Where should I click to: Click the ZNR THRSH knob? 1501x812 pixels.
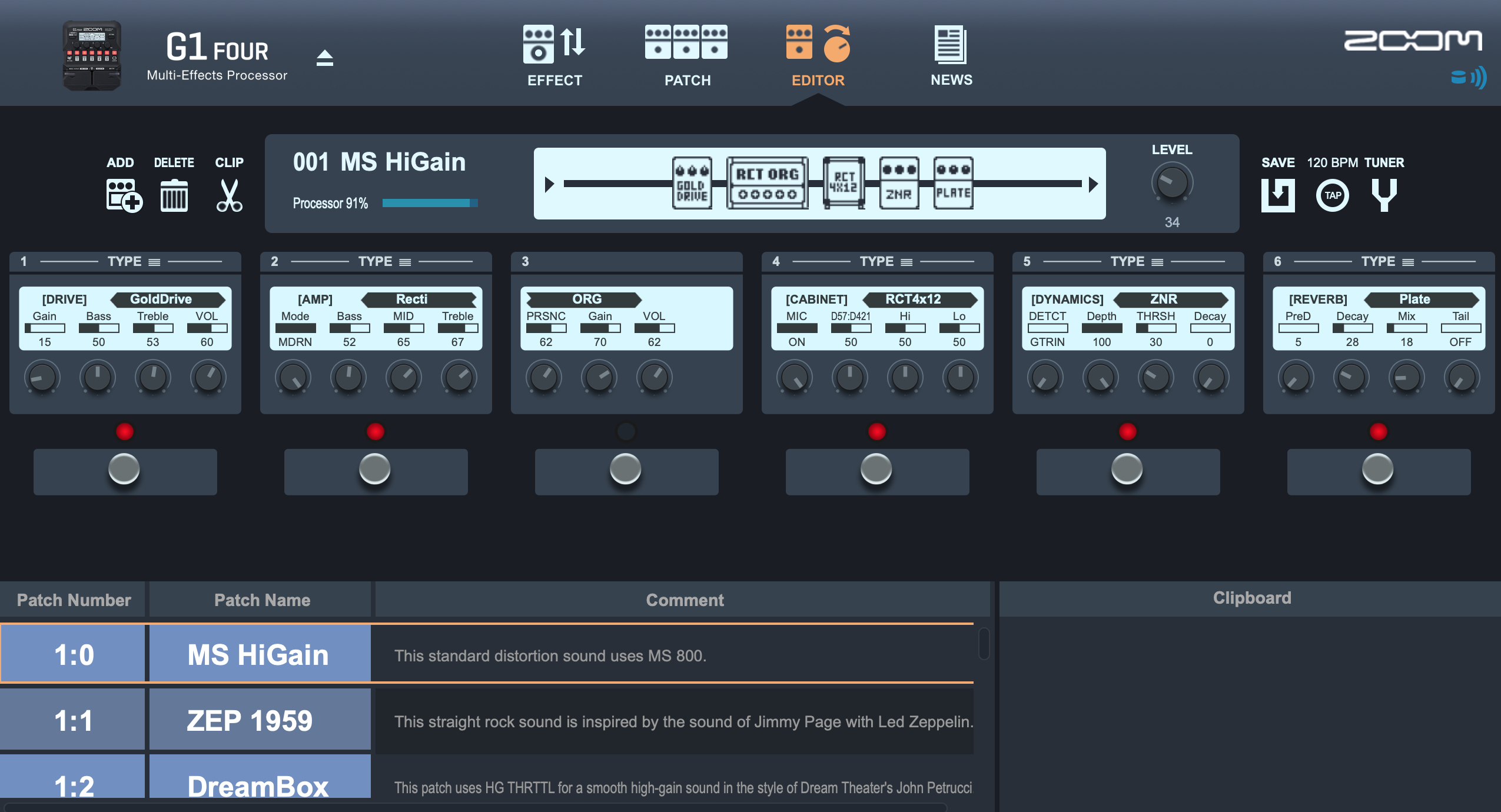click(x=1155, y=377)
